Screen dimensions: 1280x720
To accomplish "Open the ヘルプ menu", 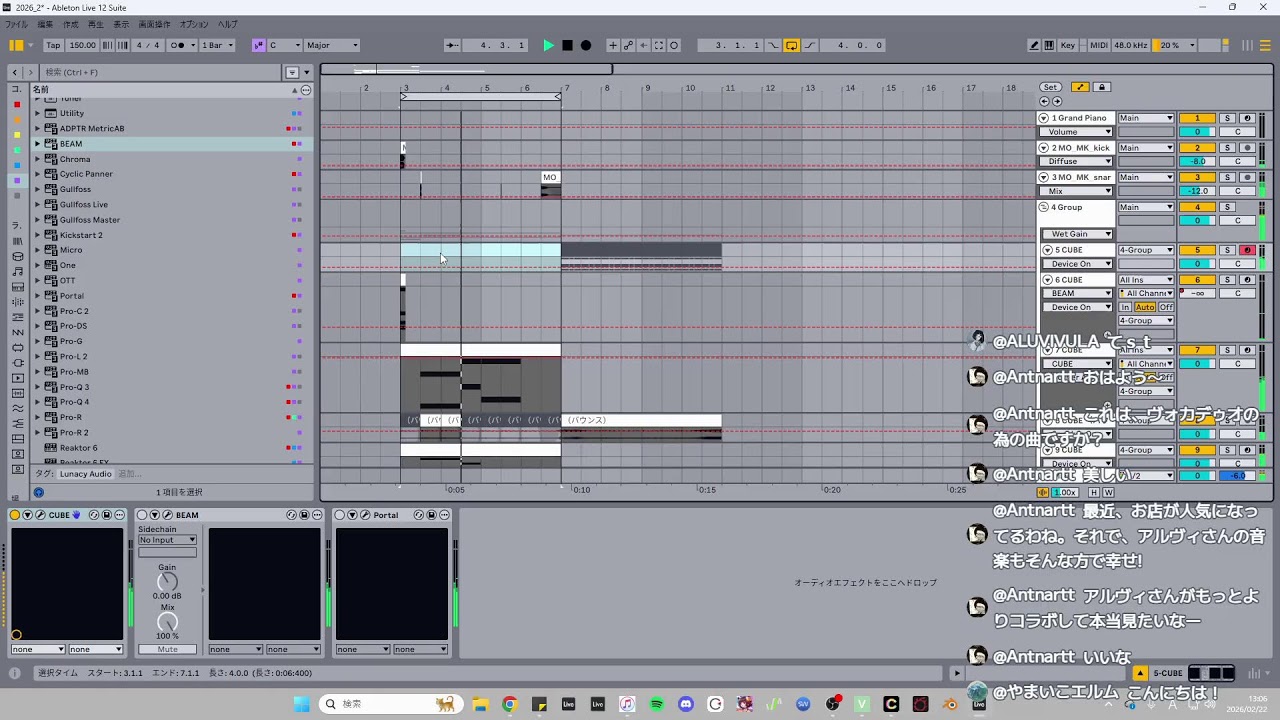I will click(228, 24).
